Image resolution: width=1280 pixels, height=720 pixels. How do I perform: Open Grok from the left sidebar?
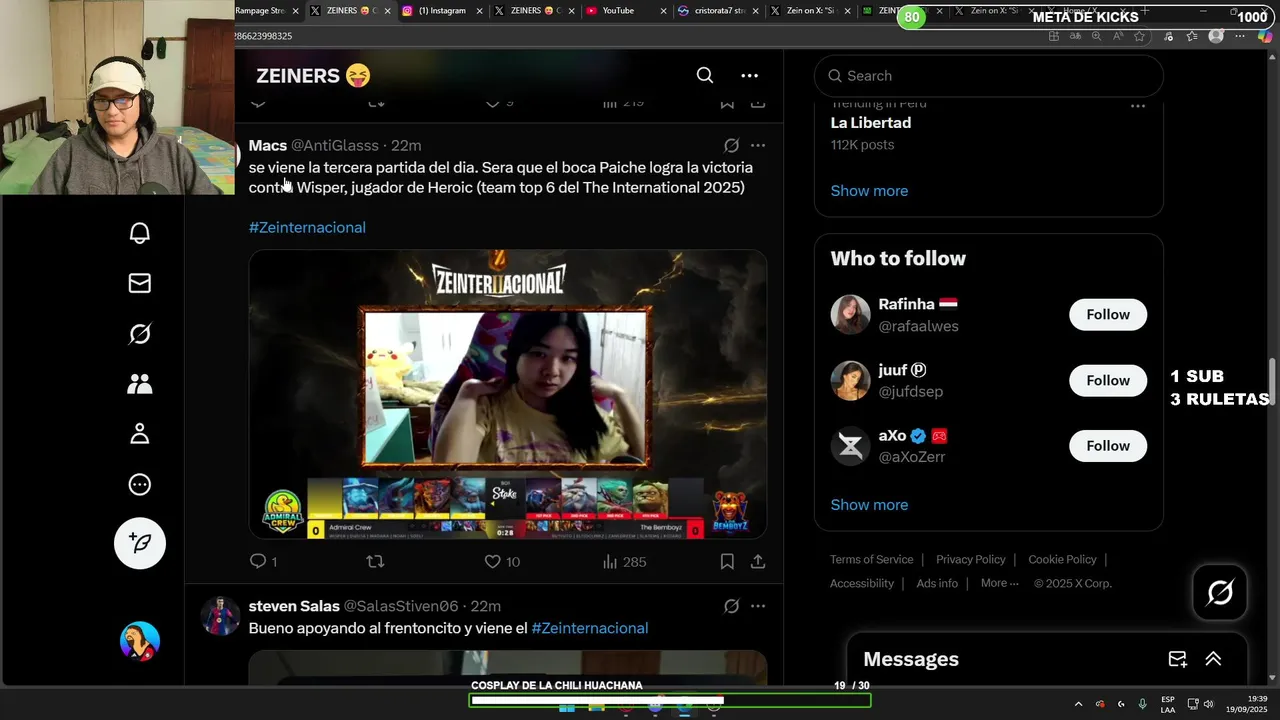click(x=140, y=334)
